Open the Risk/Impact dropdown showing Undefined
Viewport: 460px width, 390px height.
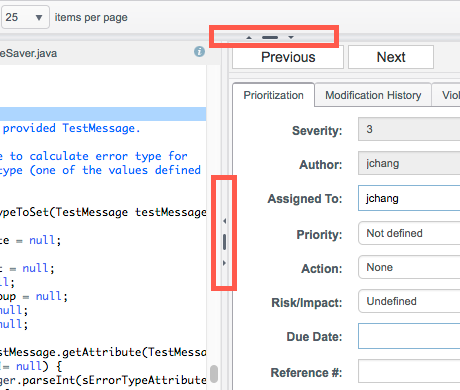[x=409, y=301]
